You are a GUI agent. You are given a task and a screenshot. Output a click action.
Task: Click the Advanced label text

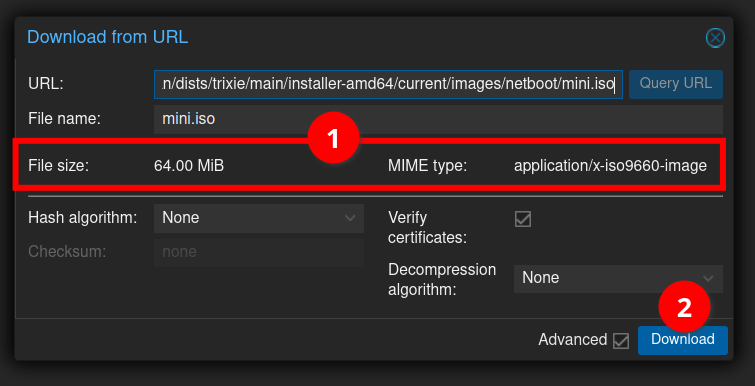(x=573, y=340)
